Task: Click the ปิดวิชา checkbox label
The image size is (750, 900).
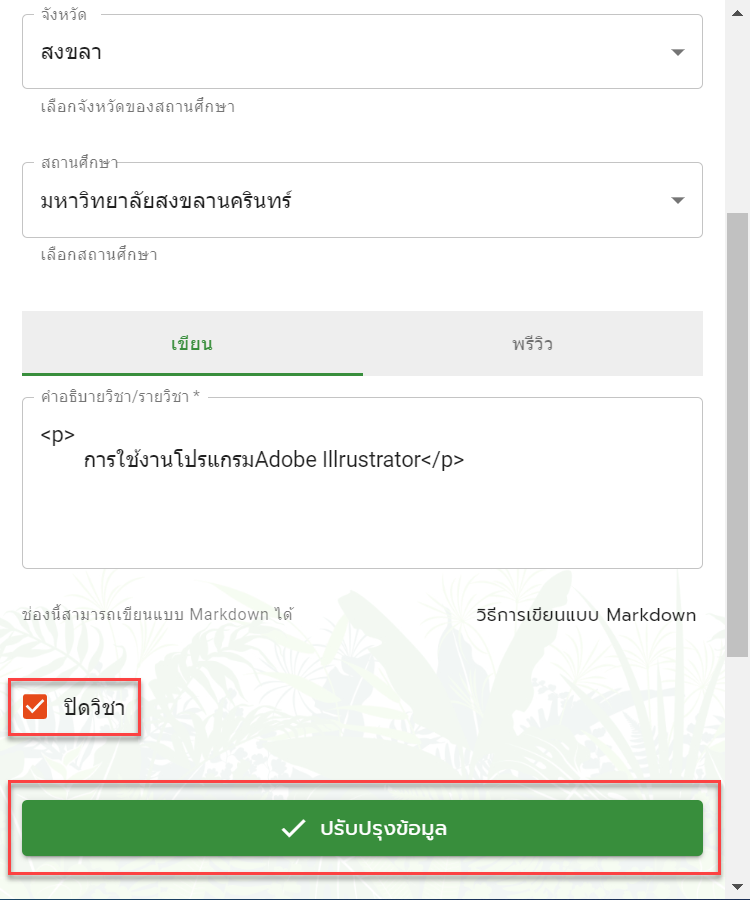Action: [x=94, y=707]
